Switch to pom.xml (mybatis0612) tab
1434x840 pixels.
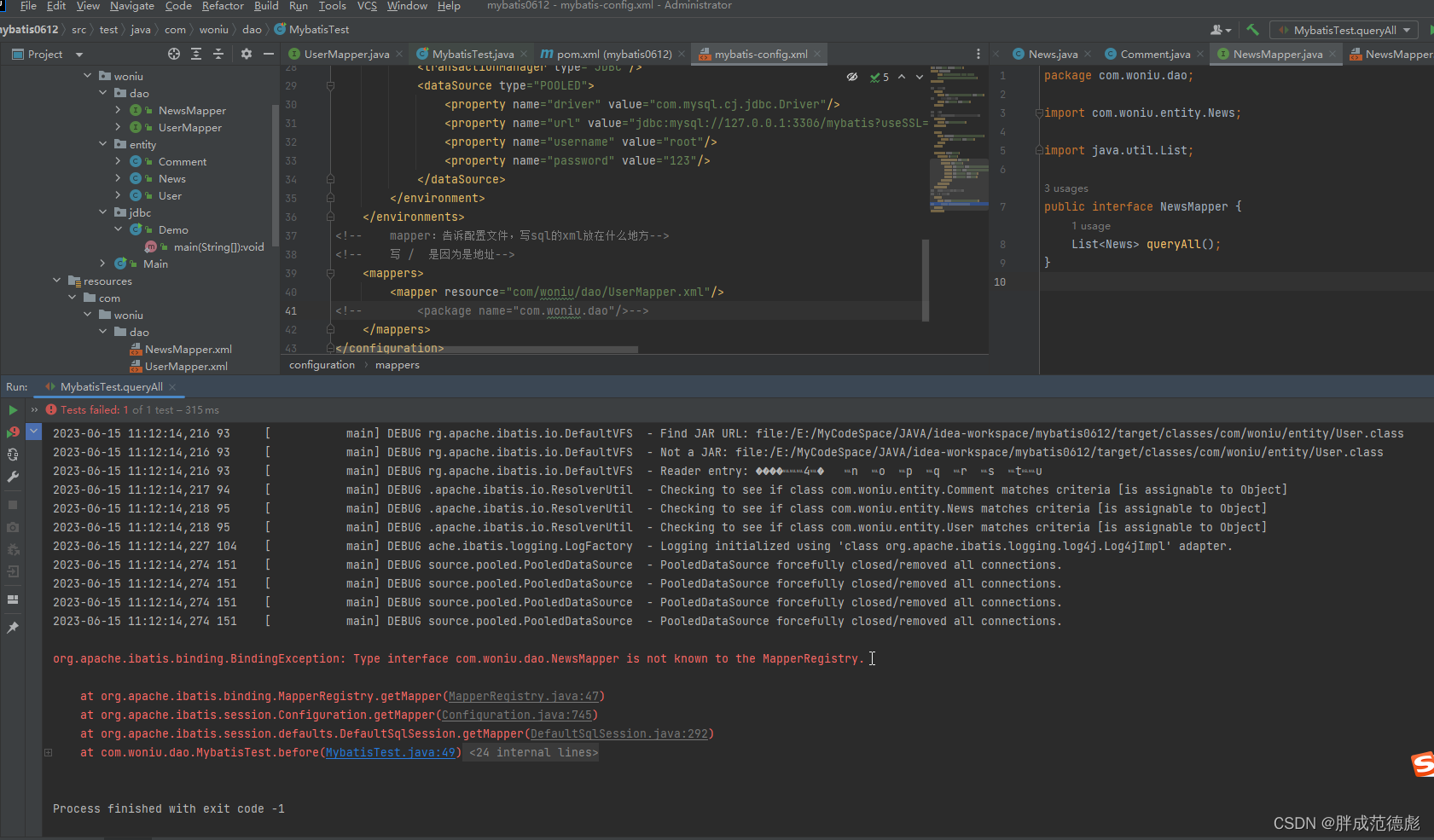click(614, 54)
